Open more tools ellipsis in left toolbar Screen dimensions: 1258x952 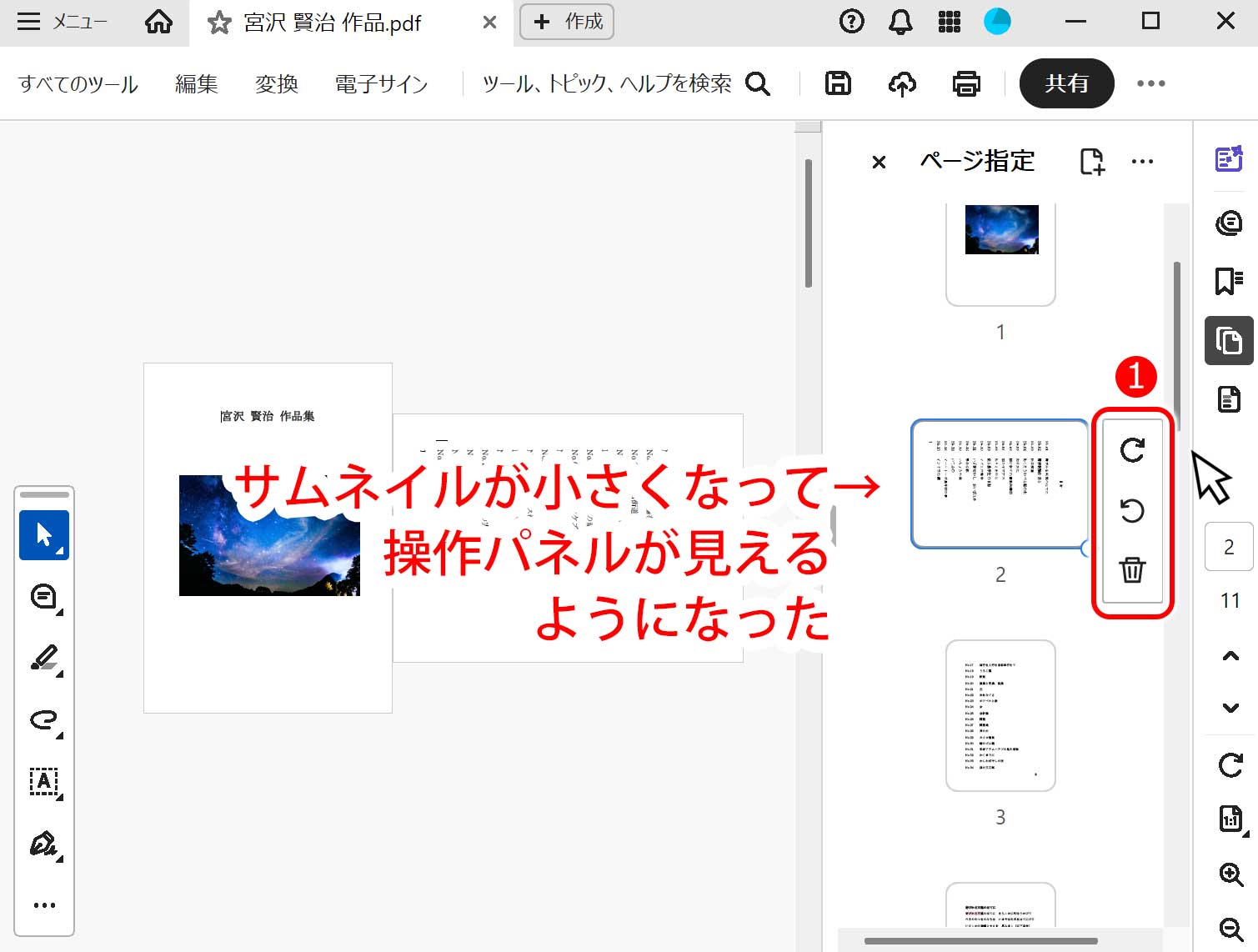point(44,905)
